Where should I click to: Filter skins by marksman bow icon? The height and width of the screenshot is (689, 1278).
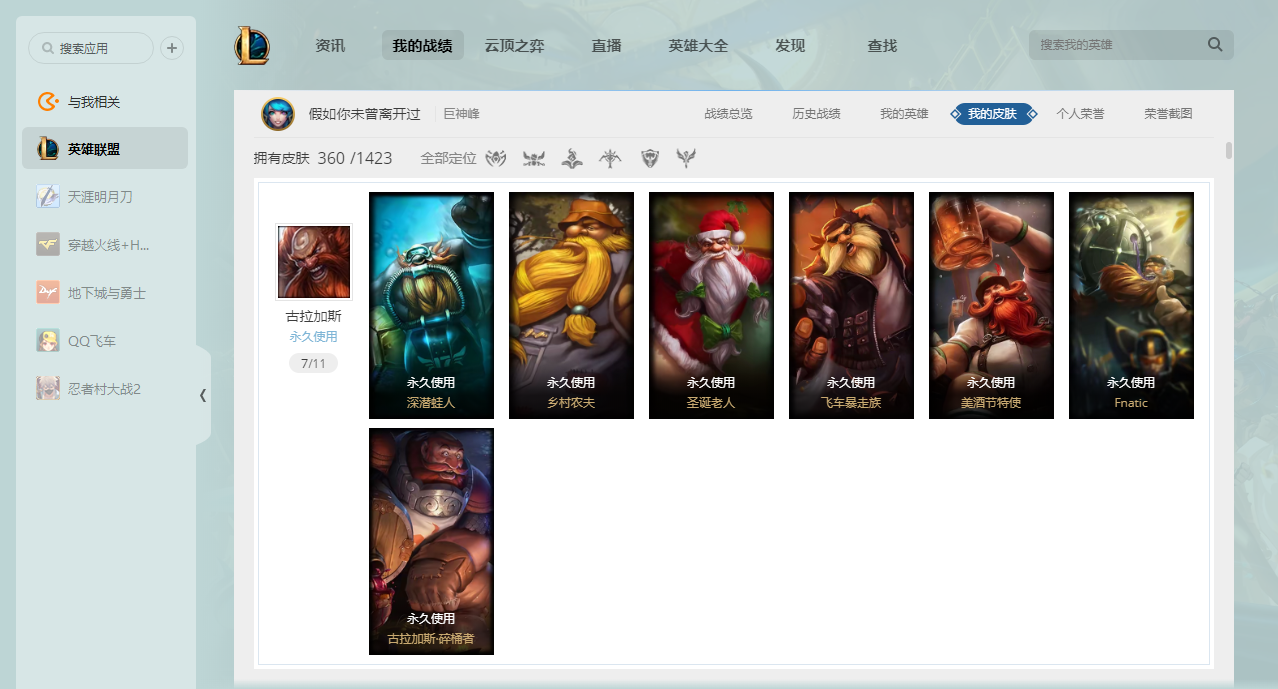610,158
